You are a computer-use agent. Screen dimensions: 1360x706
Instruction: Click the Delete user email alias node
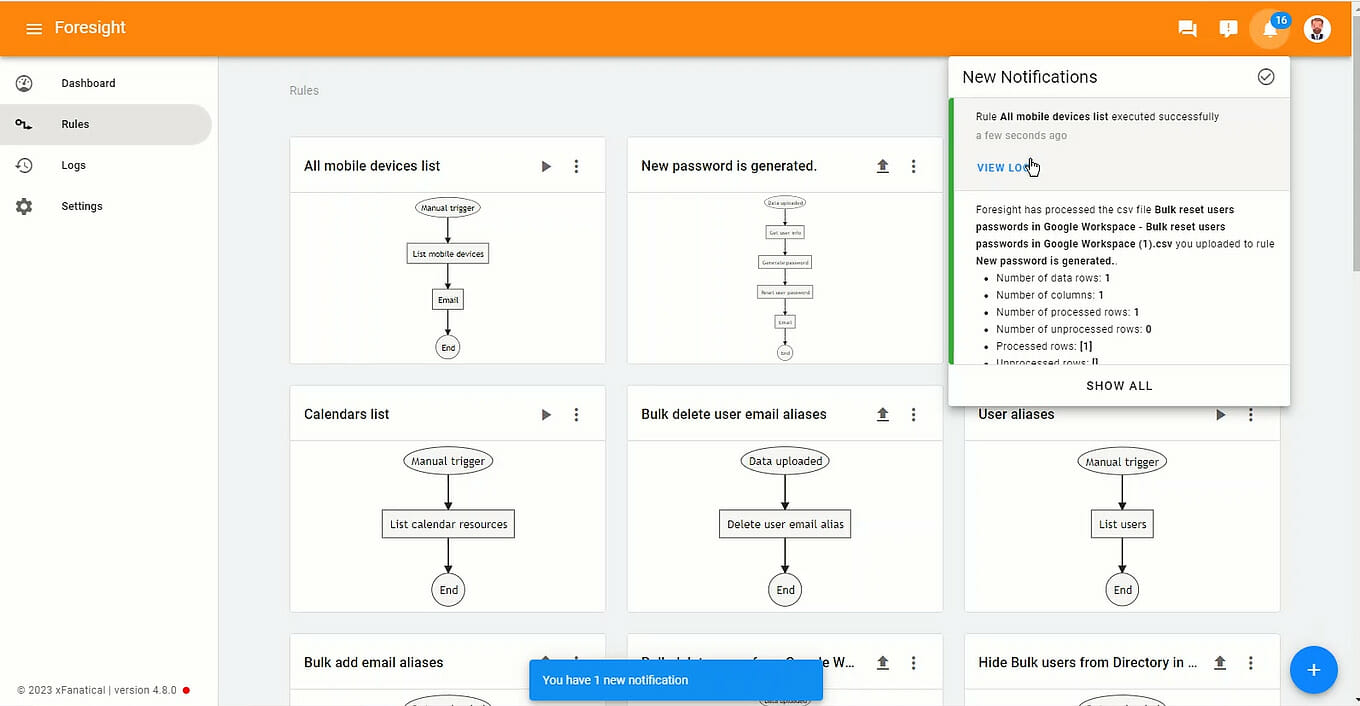point(785,524)
